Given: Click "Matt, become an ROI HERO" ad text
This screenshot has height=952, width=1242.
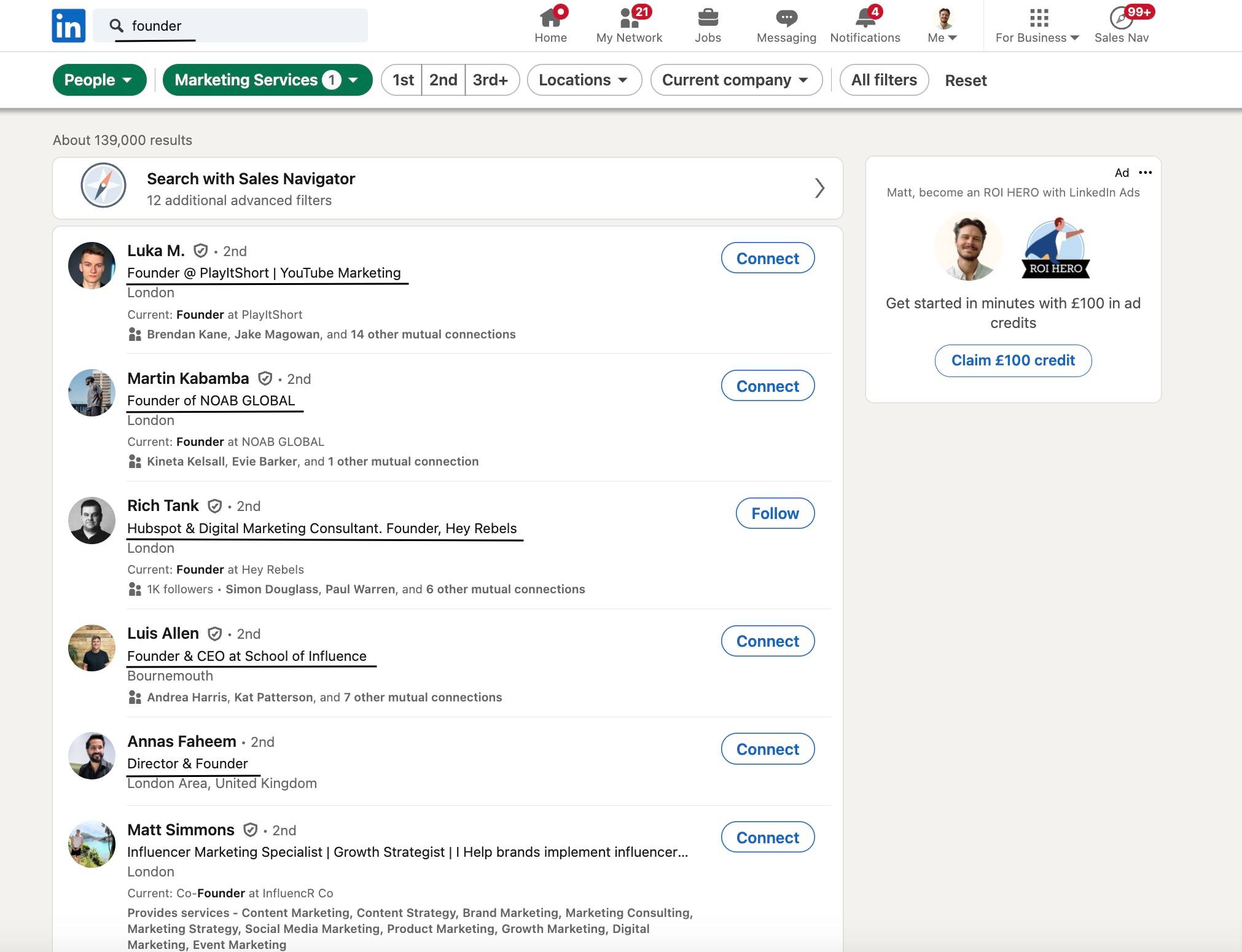Looking at the screenshot, I should click(1013, 192).
